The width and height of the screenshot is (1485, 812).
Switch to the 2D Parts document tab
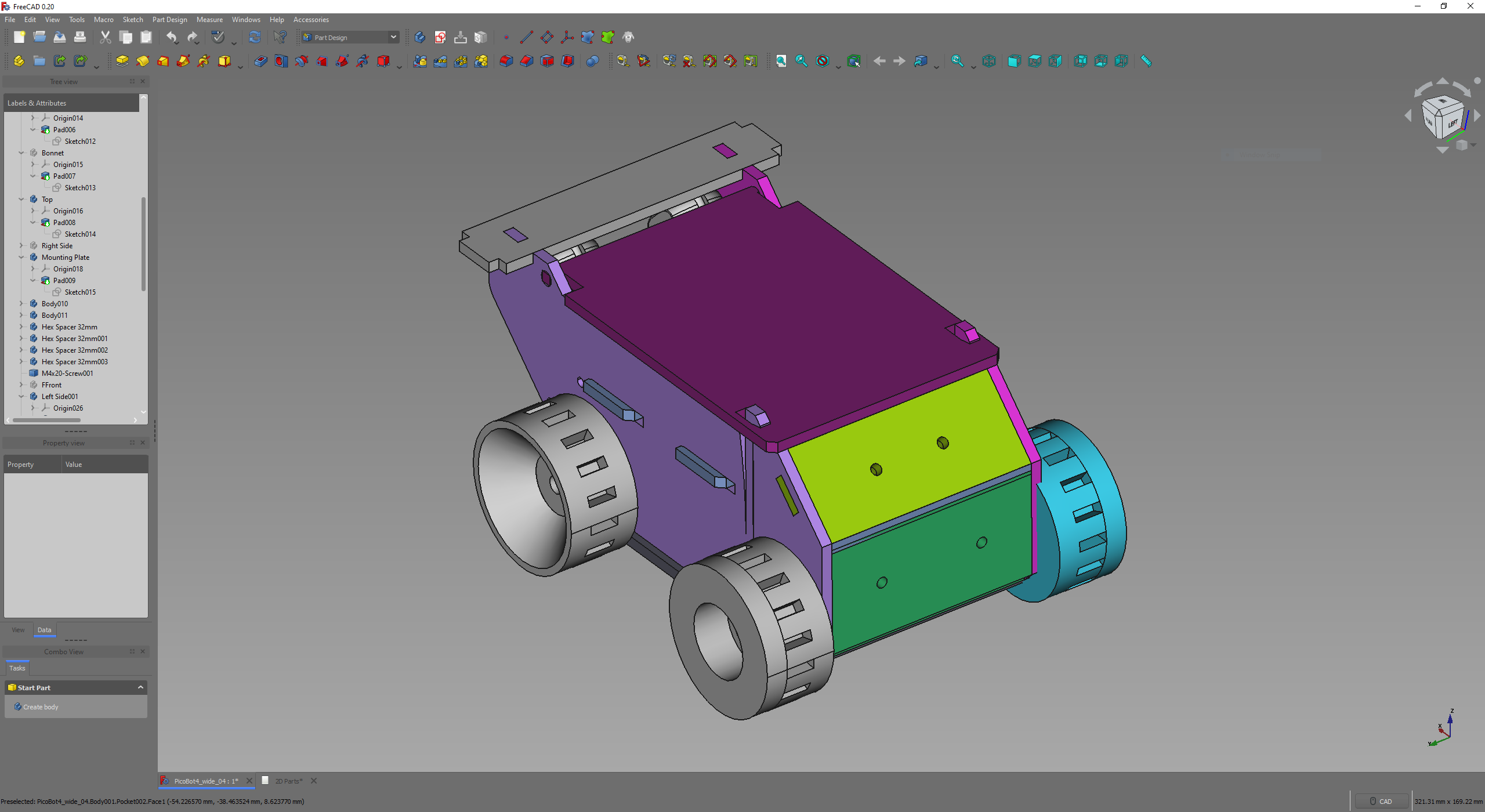coord(288,781)
